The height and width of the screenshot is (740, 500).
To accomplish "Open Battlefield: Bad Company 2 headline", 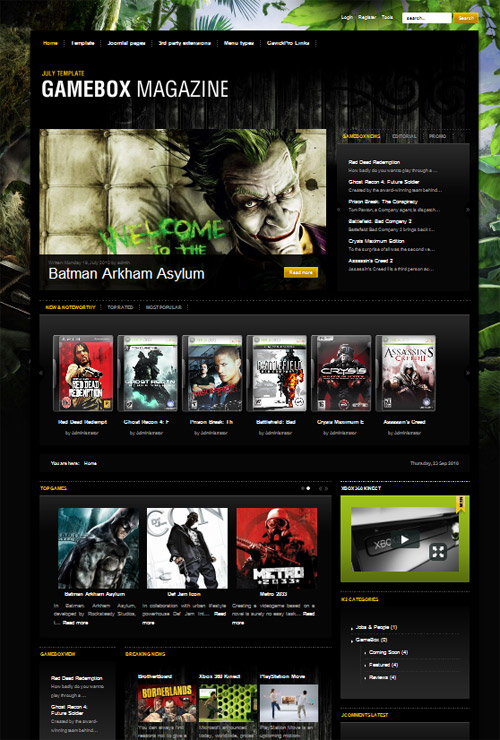I will [380, 221].
